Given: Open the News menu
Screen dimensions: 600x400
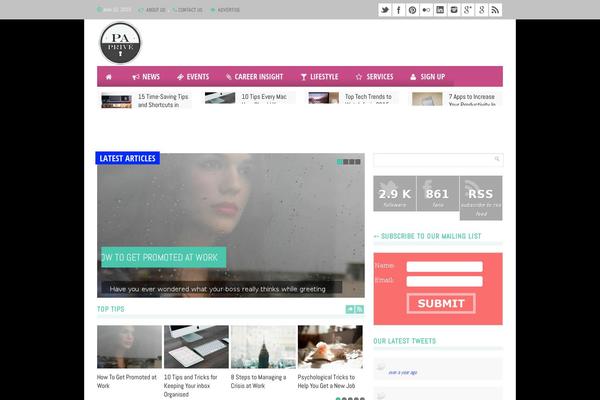Looking at the screenshot, I should coord(146,77).
